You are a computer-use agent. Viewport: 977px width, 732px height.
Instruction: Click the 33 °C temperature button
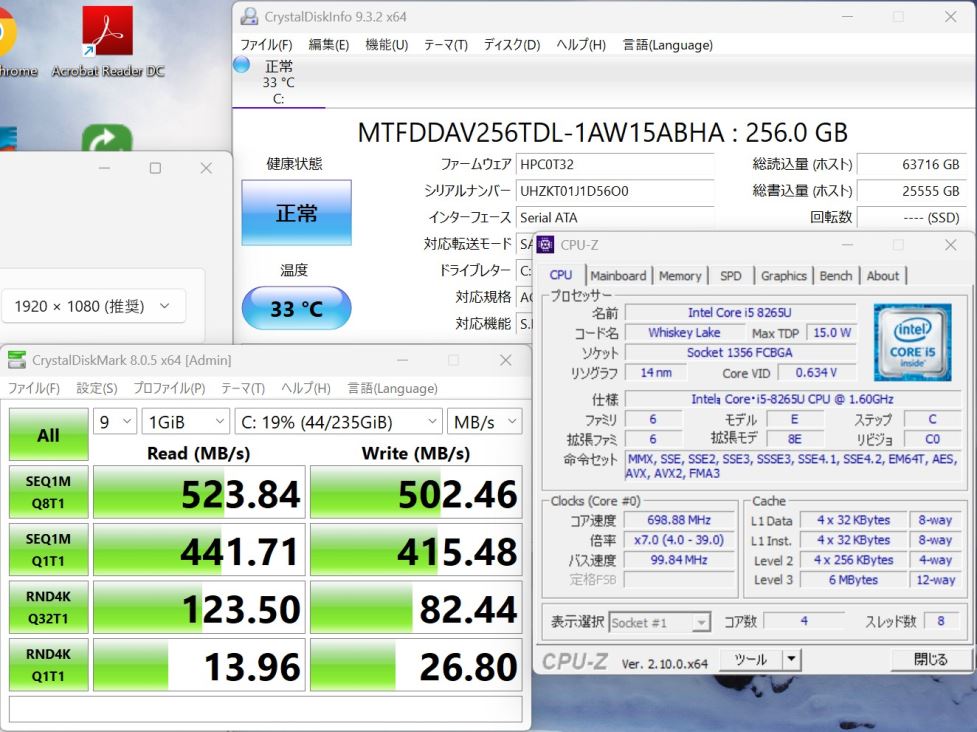point(297,308)
